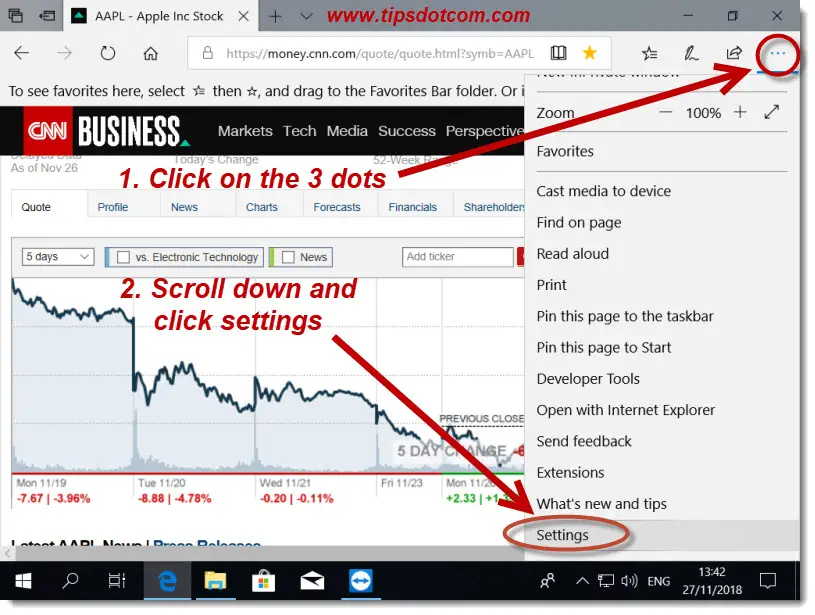815x615 pixels.
Task: Open the Success nav link
Action: point(406,131)
